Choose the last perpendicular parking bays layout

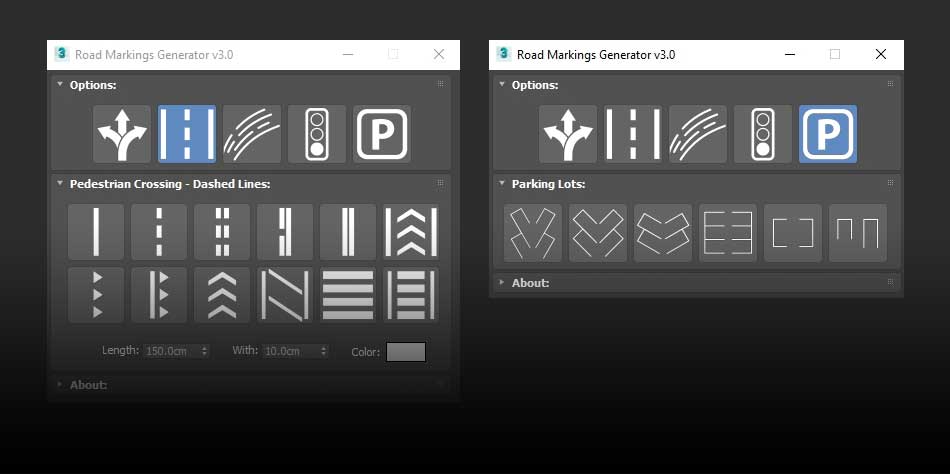[857, 233]
